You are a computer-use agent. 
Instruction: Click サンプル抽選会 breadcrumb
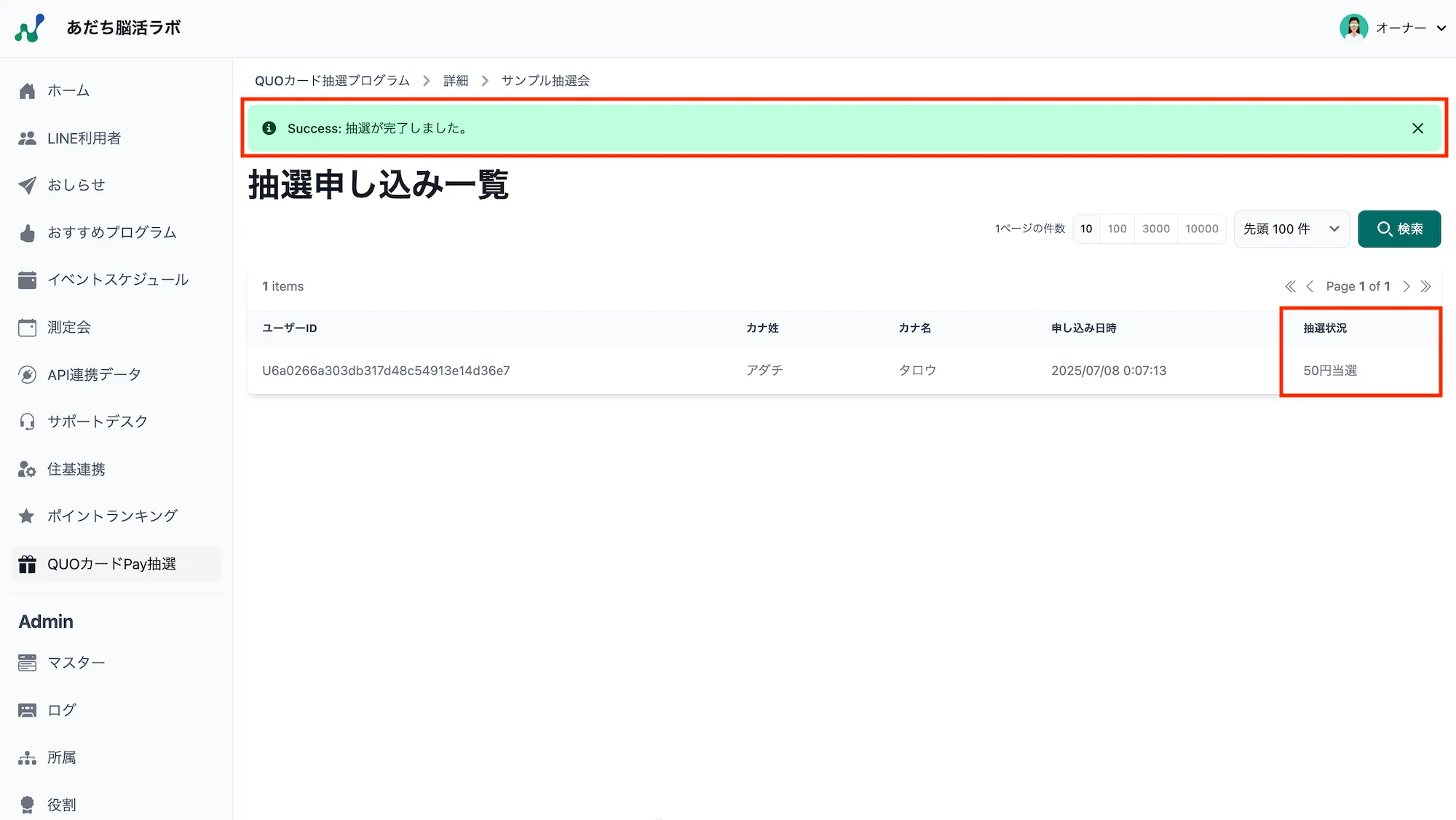[545, 81]
